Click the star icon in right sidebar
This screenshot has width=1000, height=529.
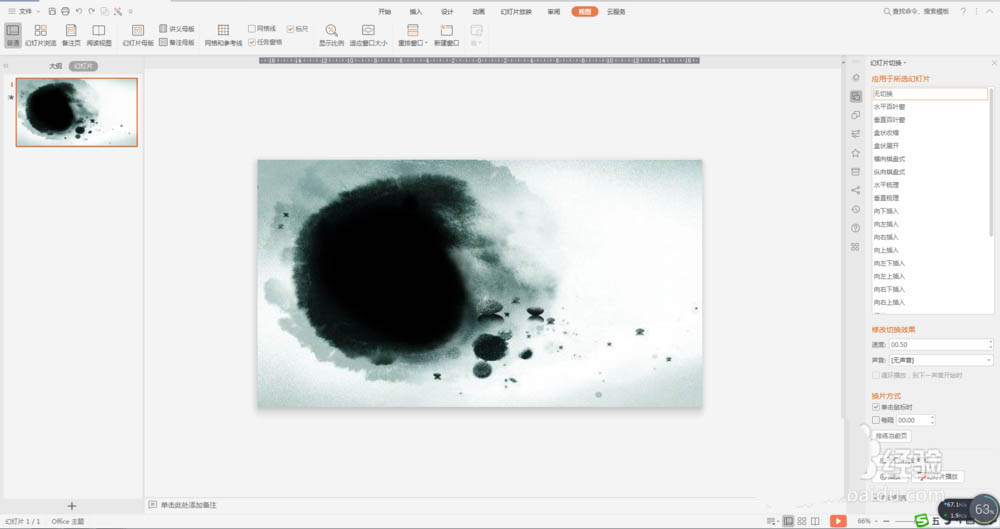point(856,153)
